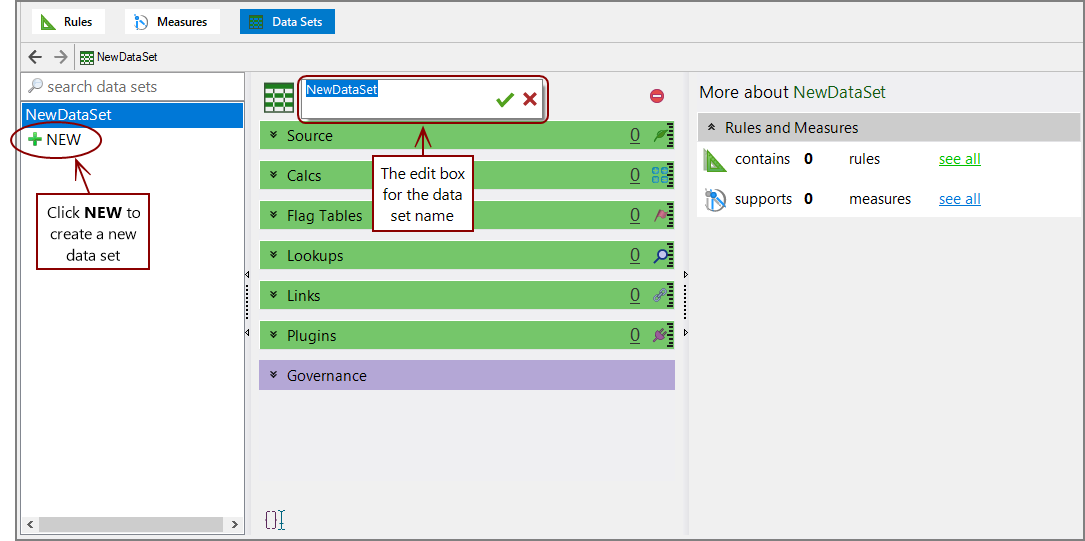The image size is (1085, 541).
Task: Switch to the Rules tab
Action: click(x=68, y=22)
